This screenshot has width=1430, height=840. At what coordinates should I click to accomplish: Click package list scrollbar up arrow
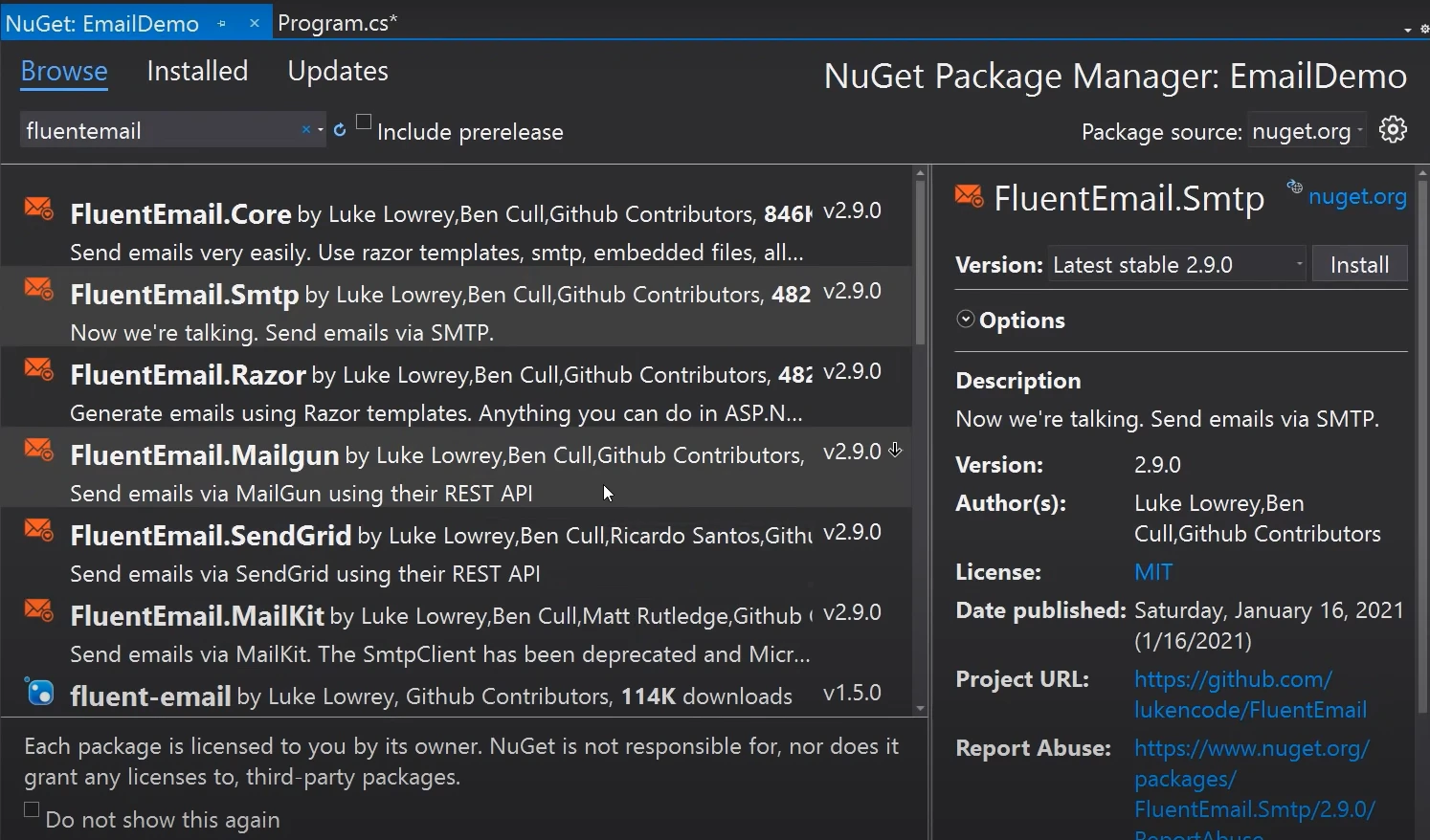920,174
